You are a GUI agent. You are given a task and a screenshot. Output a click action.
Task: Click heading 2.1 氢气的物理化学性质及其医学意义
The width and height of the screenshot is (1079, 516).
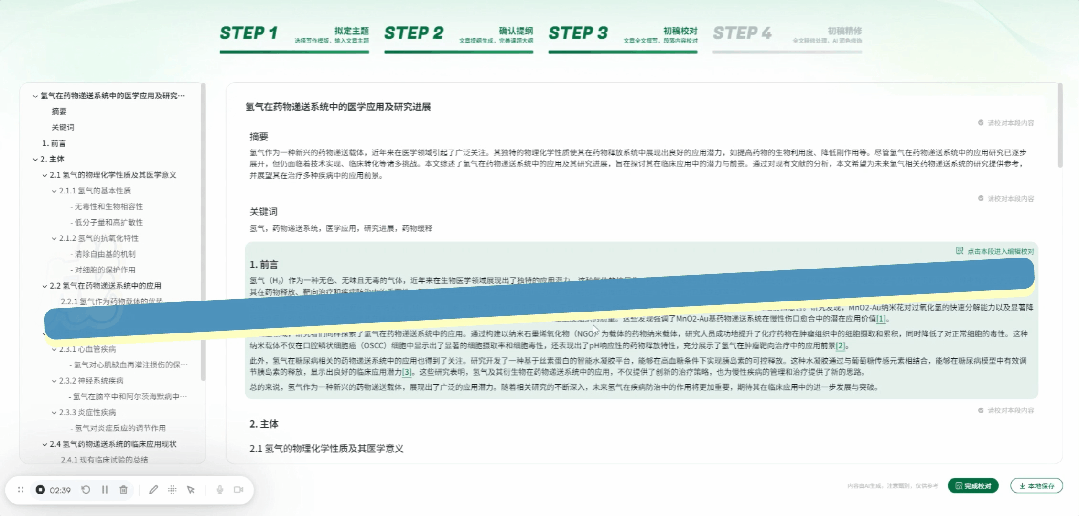[x=326, y=449]
